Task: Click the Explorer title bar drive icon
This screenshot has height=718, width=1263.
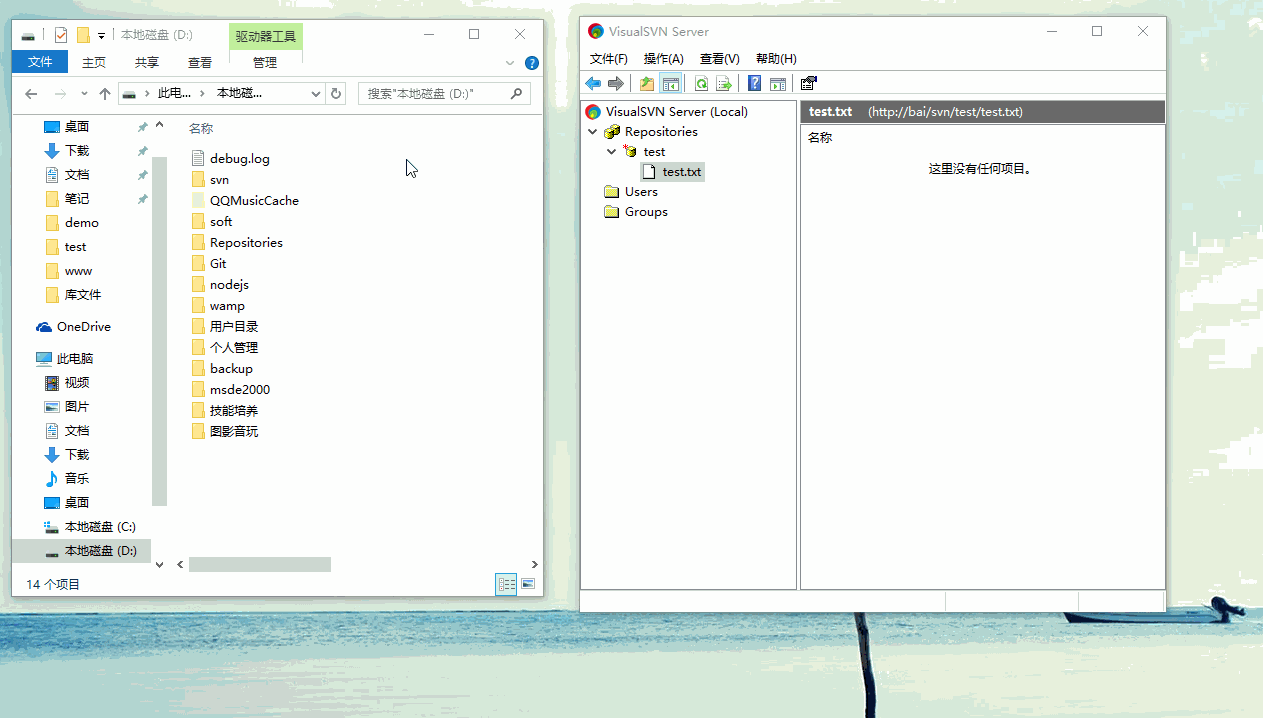Action: pyautogui.click(x=29, y=35)
